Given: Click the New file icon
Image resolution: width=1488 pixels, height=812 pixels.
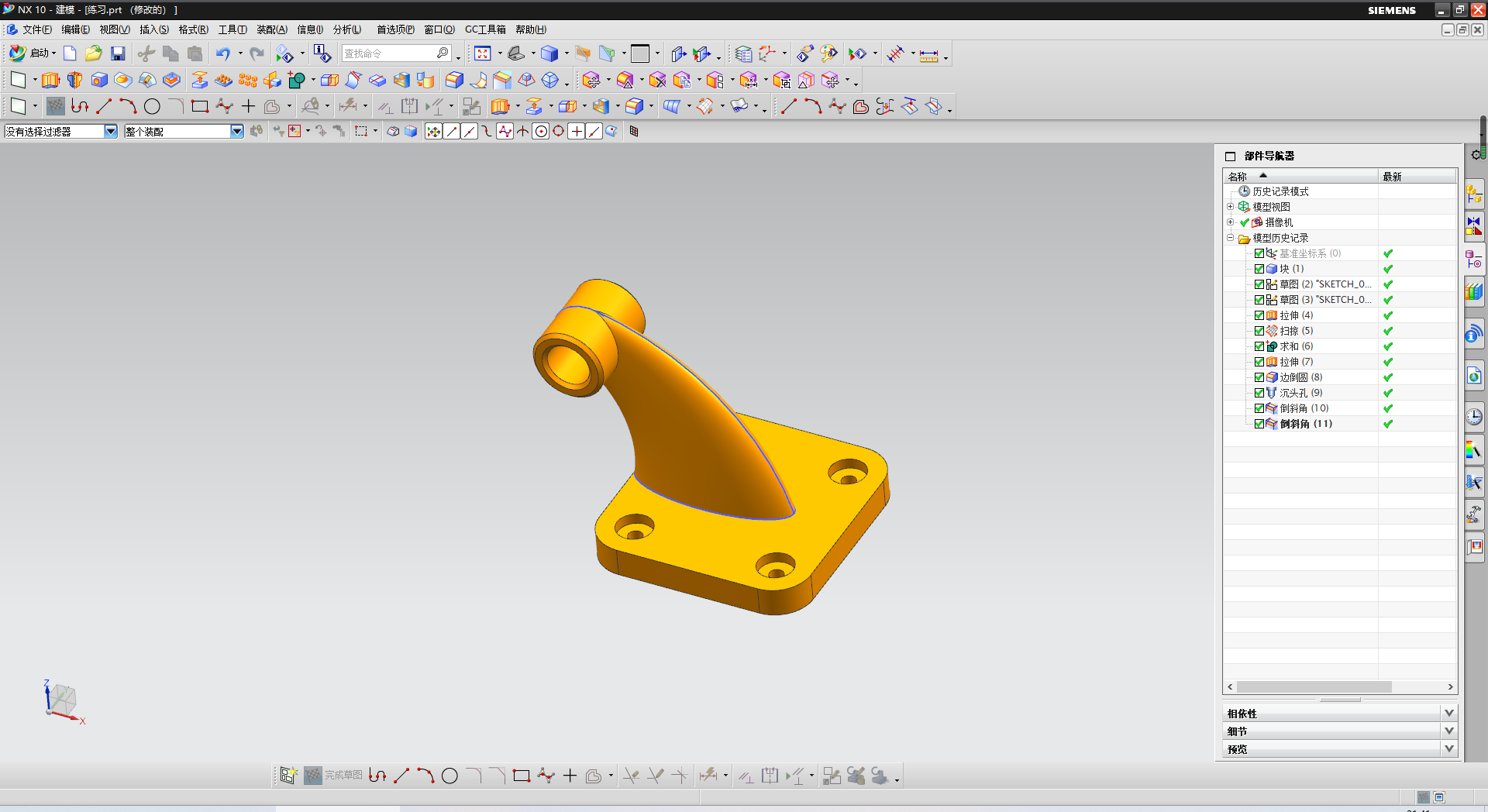Looking at the screenshot, I should (x=70, y=53).
